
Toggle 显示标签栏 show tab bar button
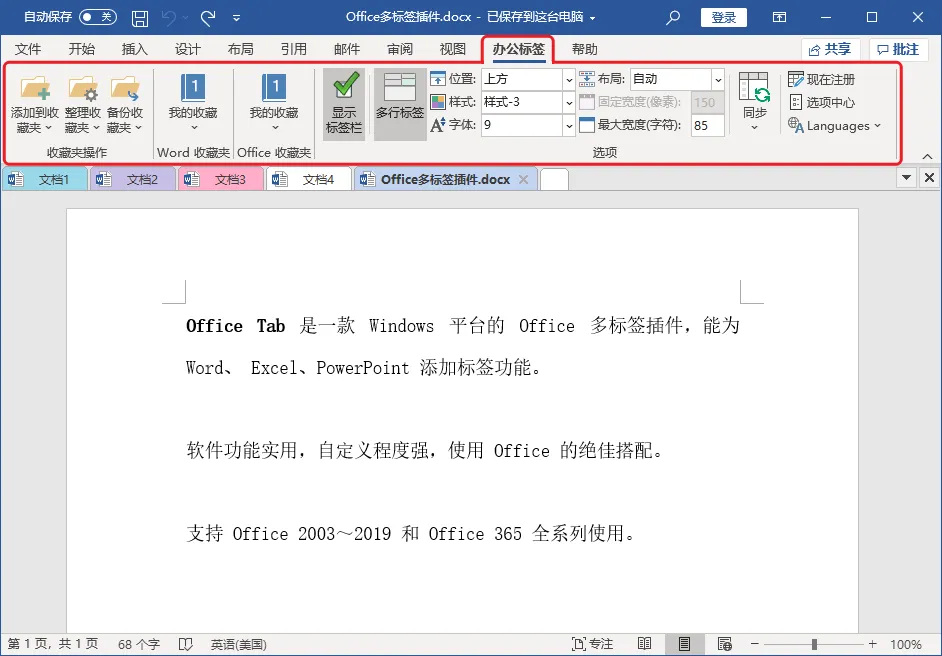point(344,104)
